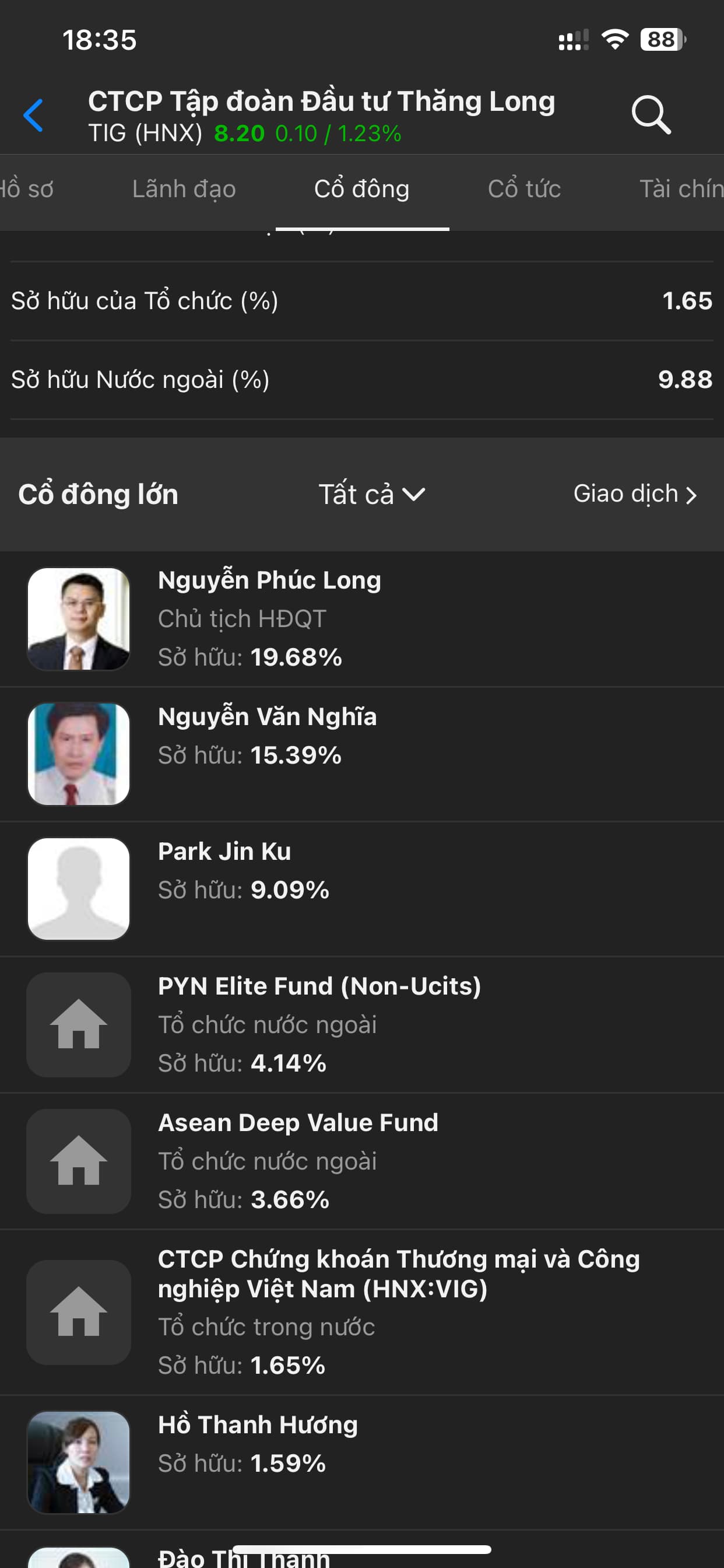
Task: Tap Park Jin Ku placeholder avatar
Action: [x=79, y=888]
